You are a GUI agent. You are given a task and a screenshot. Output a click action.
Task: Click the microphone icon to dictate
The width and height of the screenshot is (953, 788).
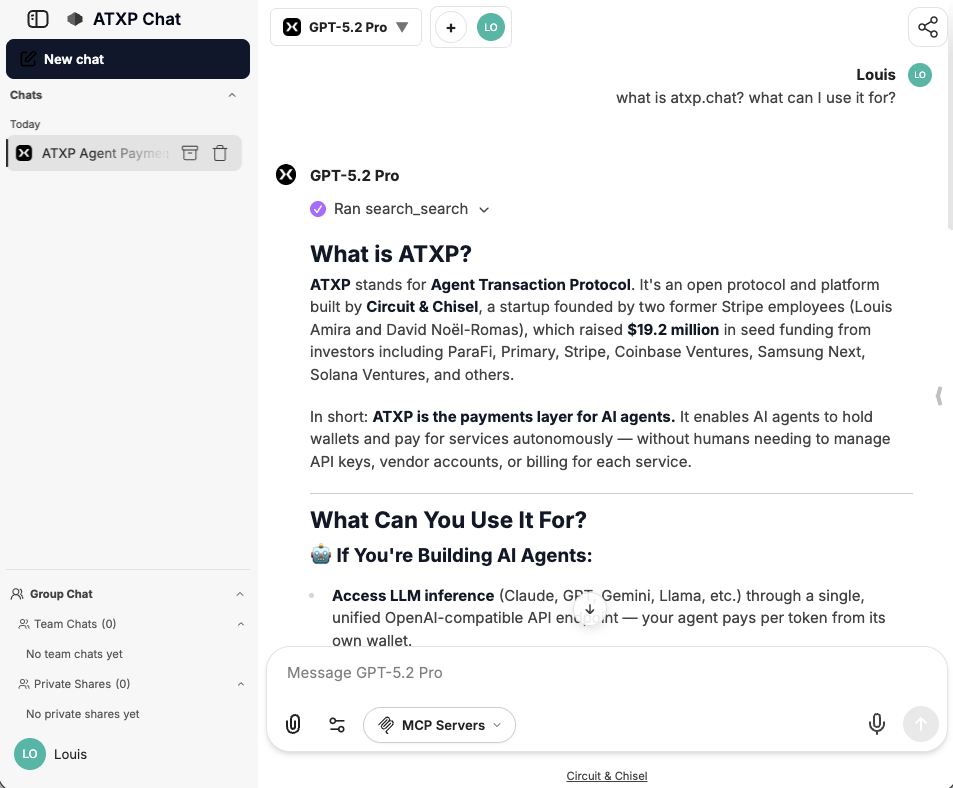point(877,723)
